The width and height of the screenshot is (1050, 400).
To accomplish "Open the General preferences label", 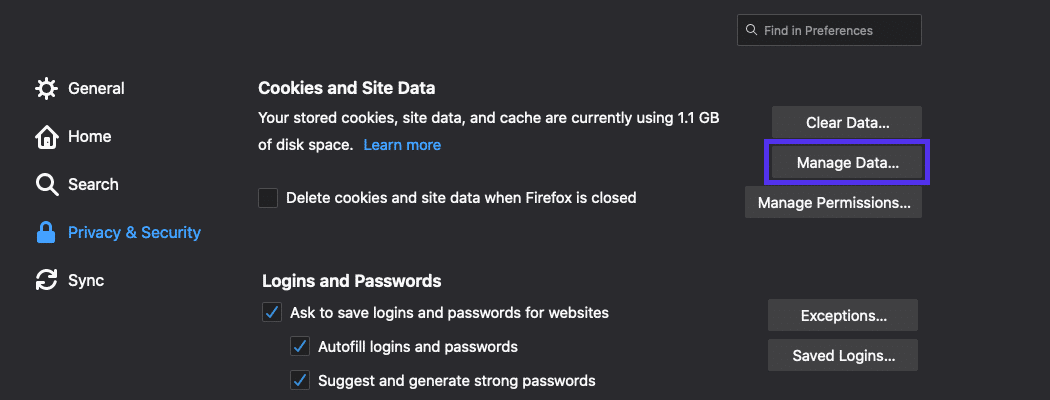I will coord(96,89).
